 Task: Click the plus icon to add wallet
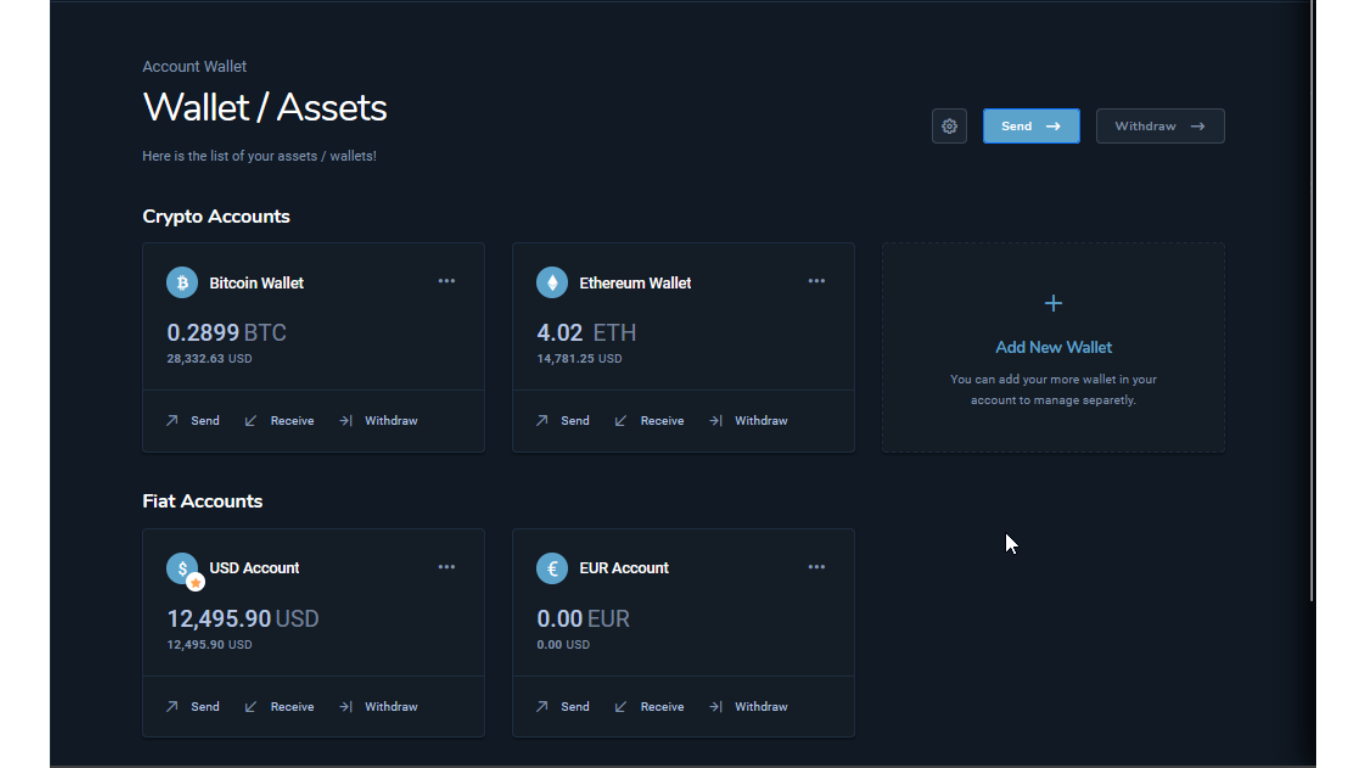[1053, 303]
